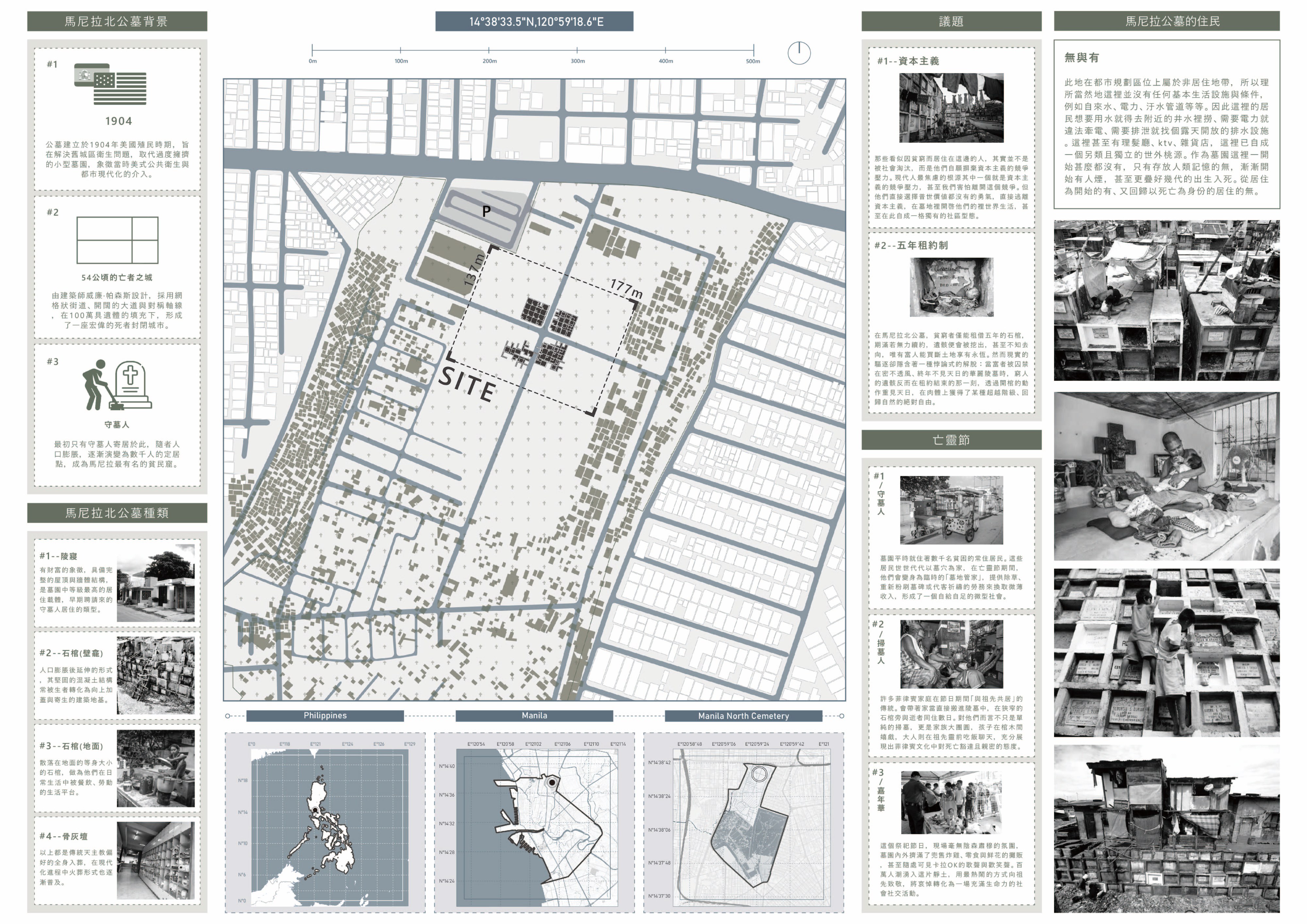Click the overlapping flags icon above 1904
The width and height of the screenshot is (1307, 924).
(x=110, y=84)
